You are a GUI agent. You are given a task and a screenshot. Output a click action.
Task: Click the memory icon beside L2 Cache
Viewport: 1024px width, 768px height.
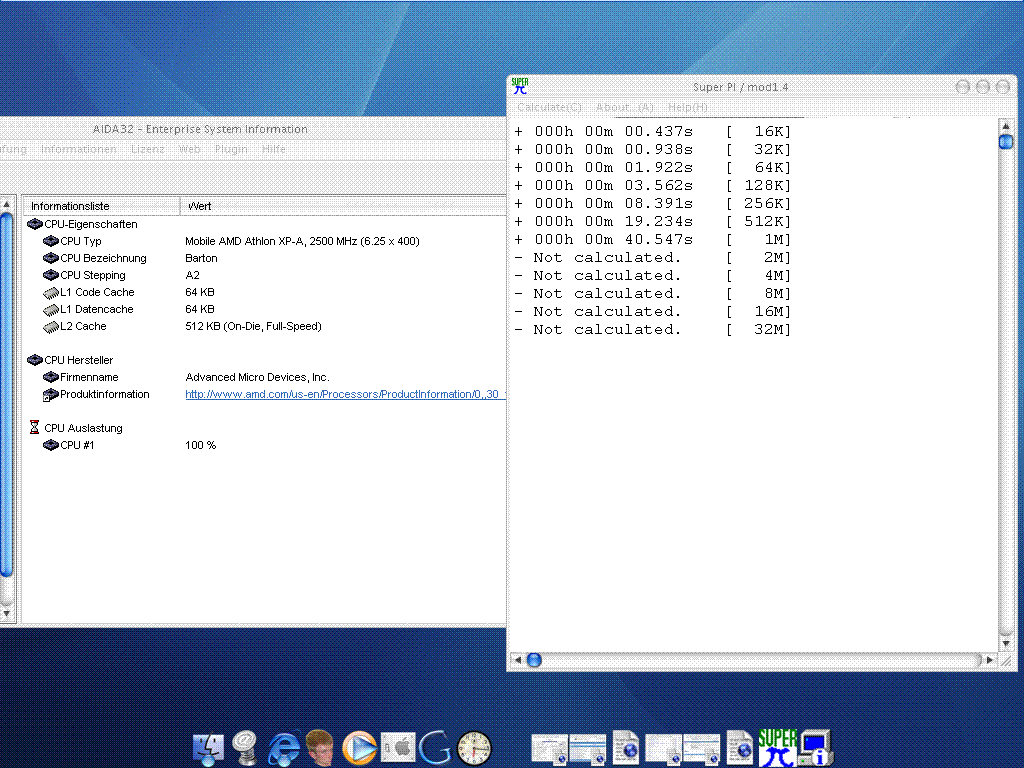pos(50,327)
